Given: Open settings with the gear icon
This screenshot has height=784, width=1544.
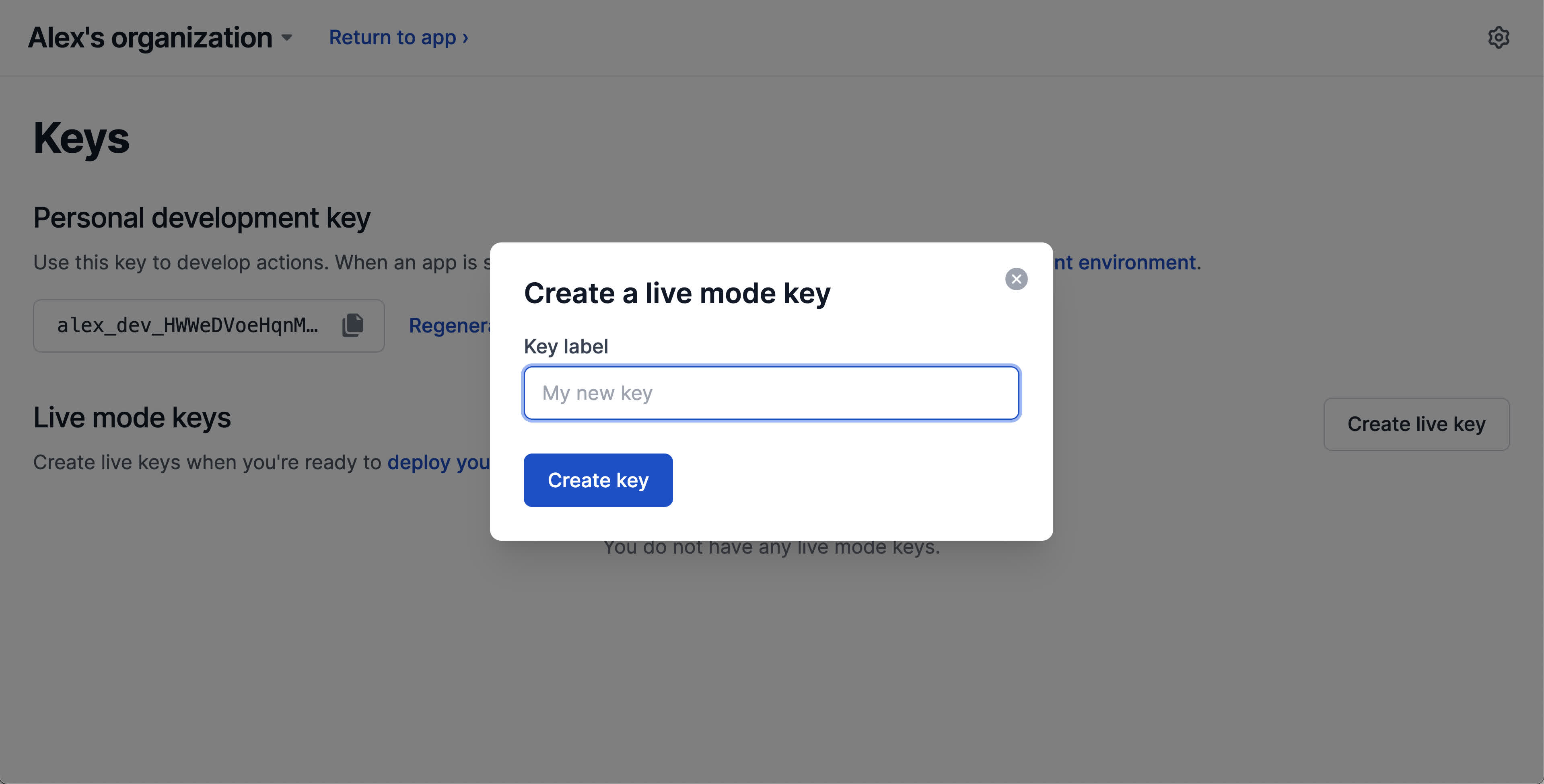Looking at the screenshot, I should [x=1499, y=38].
